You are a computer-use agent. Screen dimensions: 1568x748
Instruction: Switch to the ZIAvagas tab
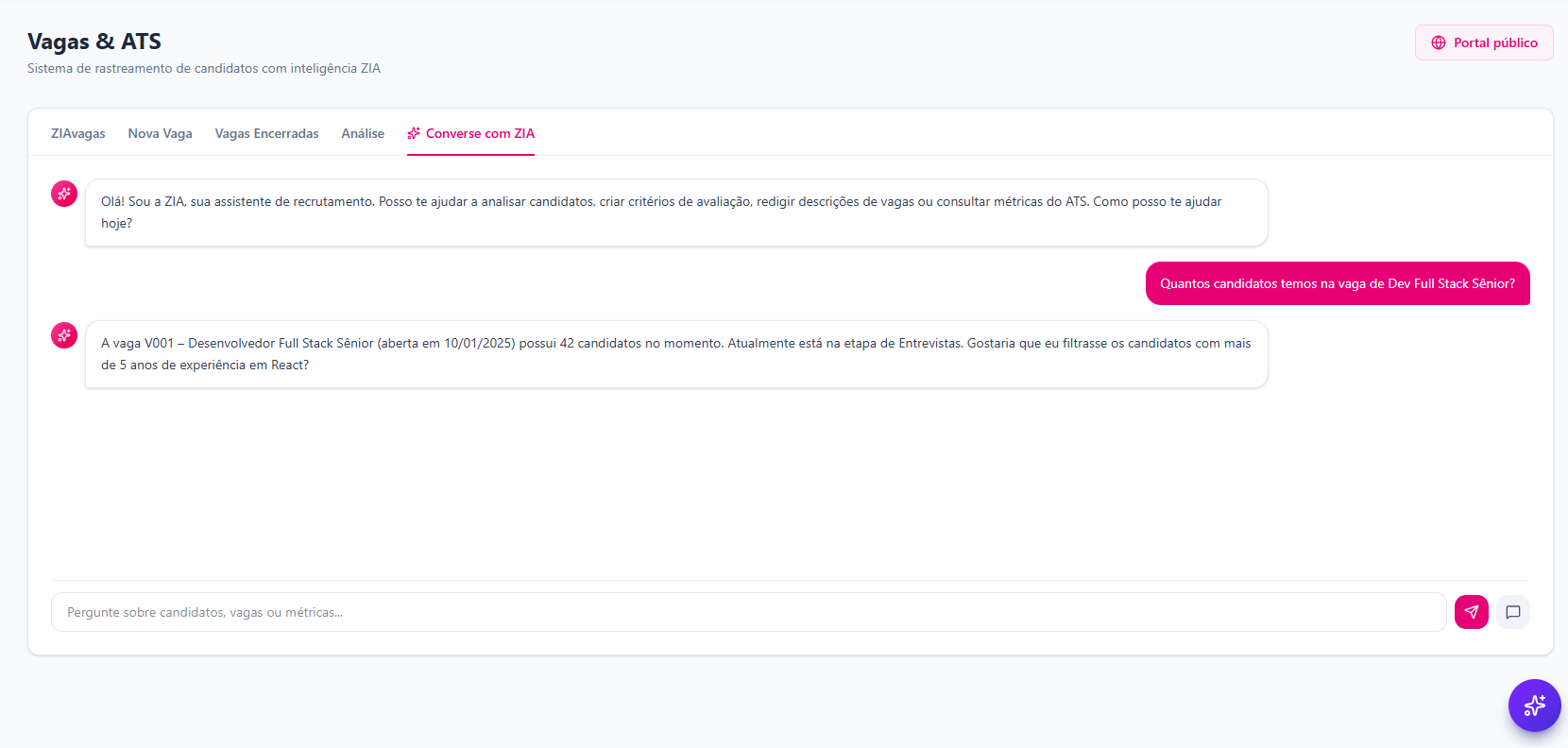(78, 133)
